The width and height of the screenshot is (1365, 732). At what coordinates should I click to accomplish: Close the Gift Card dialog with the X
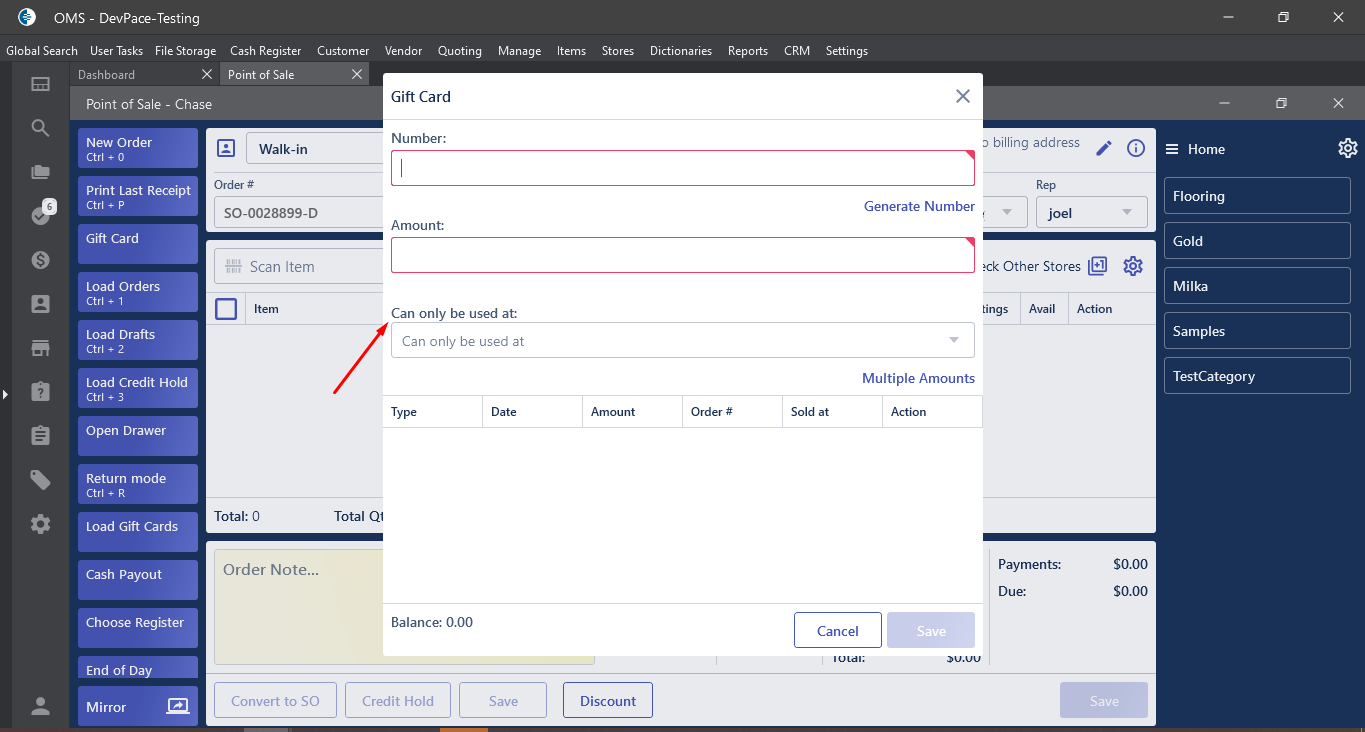pos(963,96)
